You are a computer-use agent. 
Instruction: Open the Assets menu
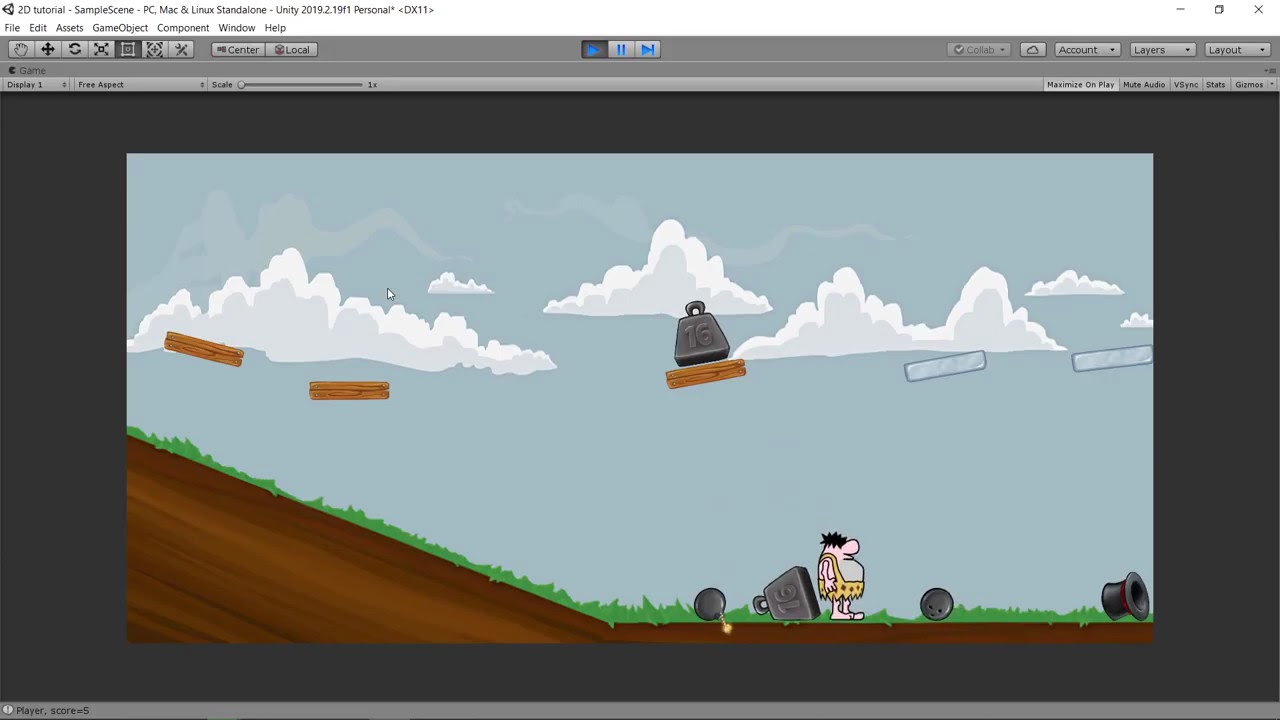(70, 27)
